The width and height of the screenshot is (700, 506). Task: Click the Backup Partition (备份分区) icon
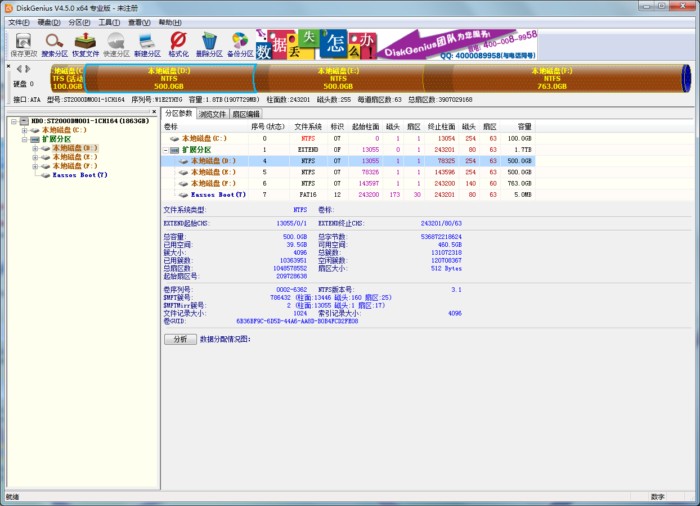(240, 43)
